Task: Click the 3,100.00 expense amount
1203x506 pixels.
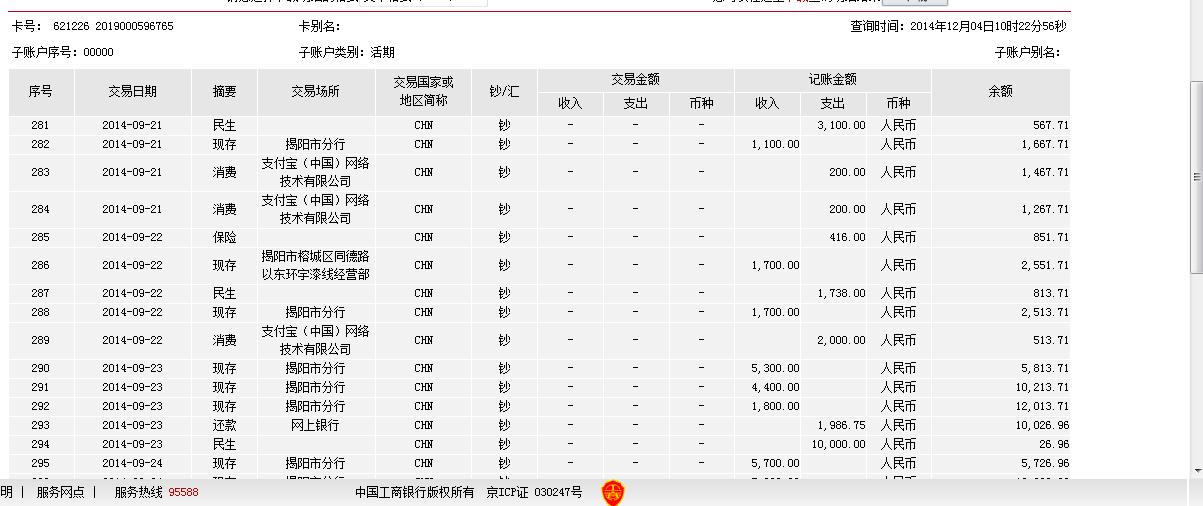Action: click(x=841, y=125)
